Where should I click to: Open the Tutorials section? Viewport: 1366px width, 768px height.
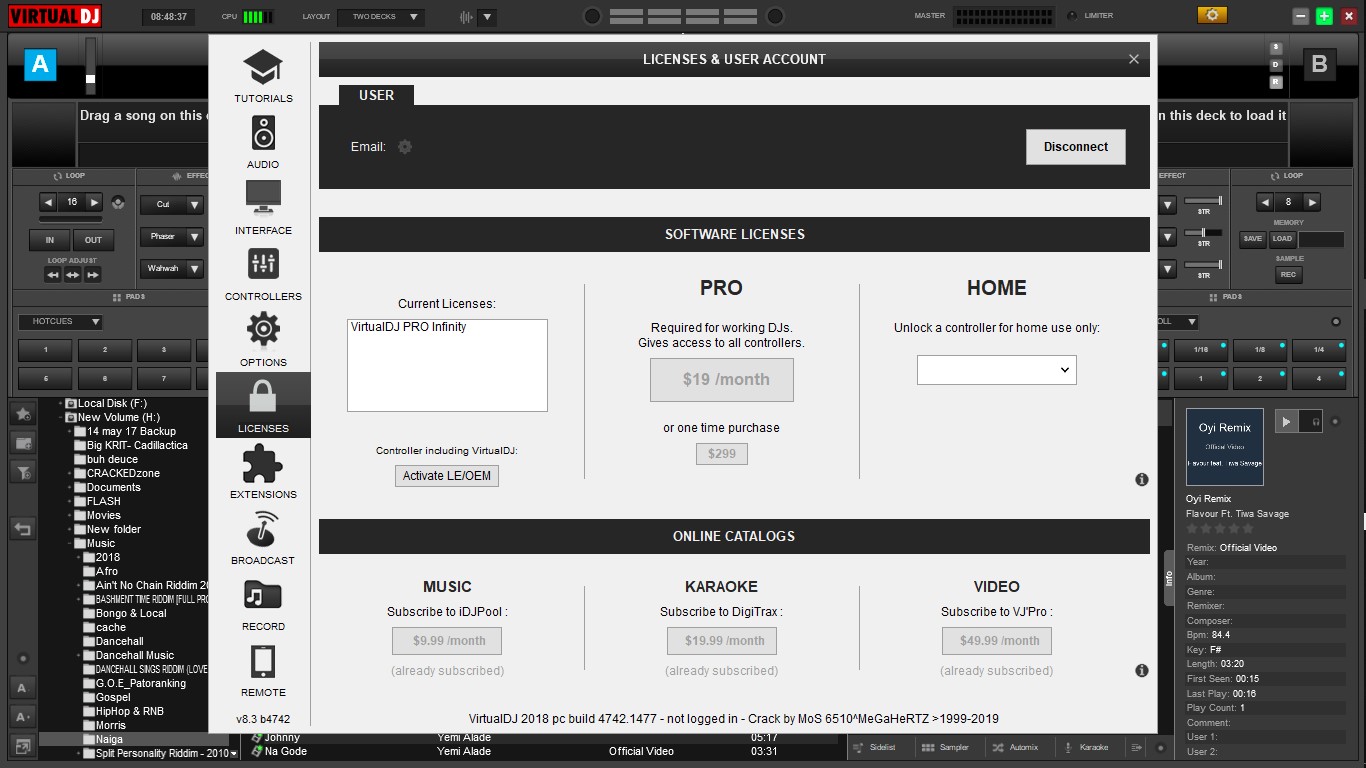point(263,76)
